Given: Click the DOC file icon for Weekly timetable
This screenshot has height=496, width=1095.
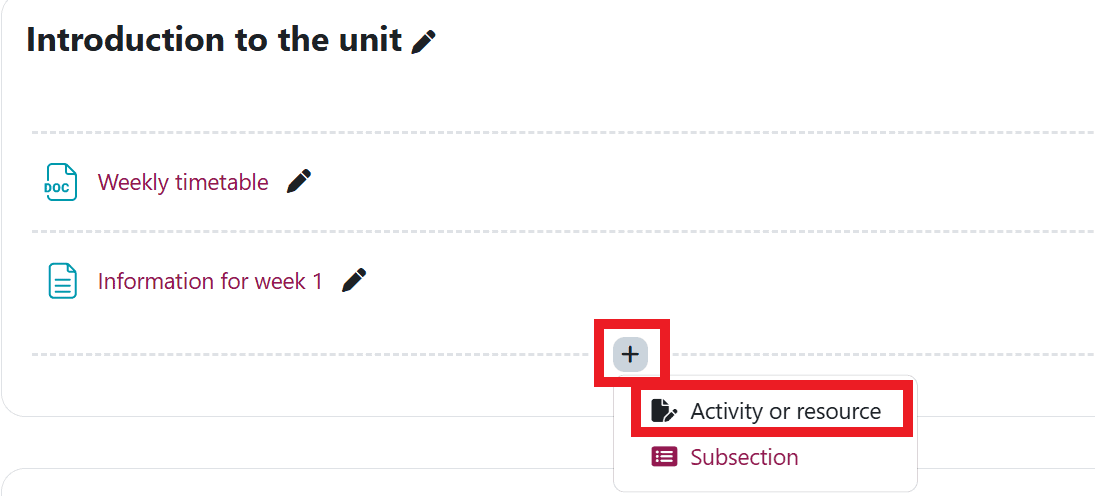Looking at the screenshot, I should pyautogui.click(x=61, y=182).
